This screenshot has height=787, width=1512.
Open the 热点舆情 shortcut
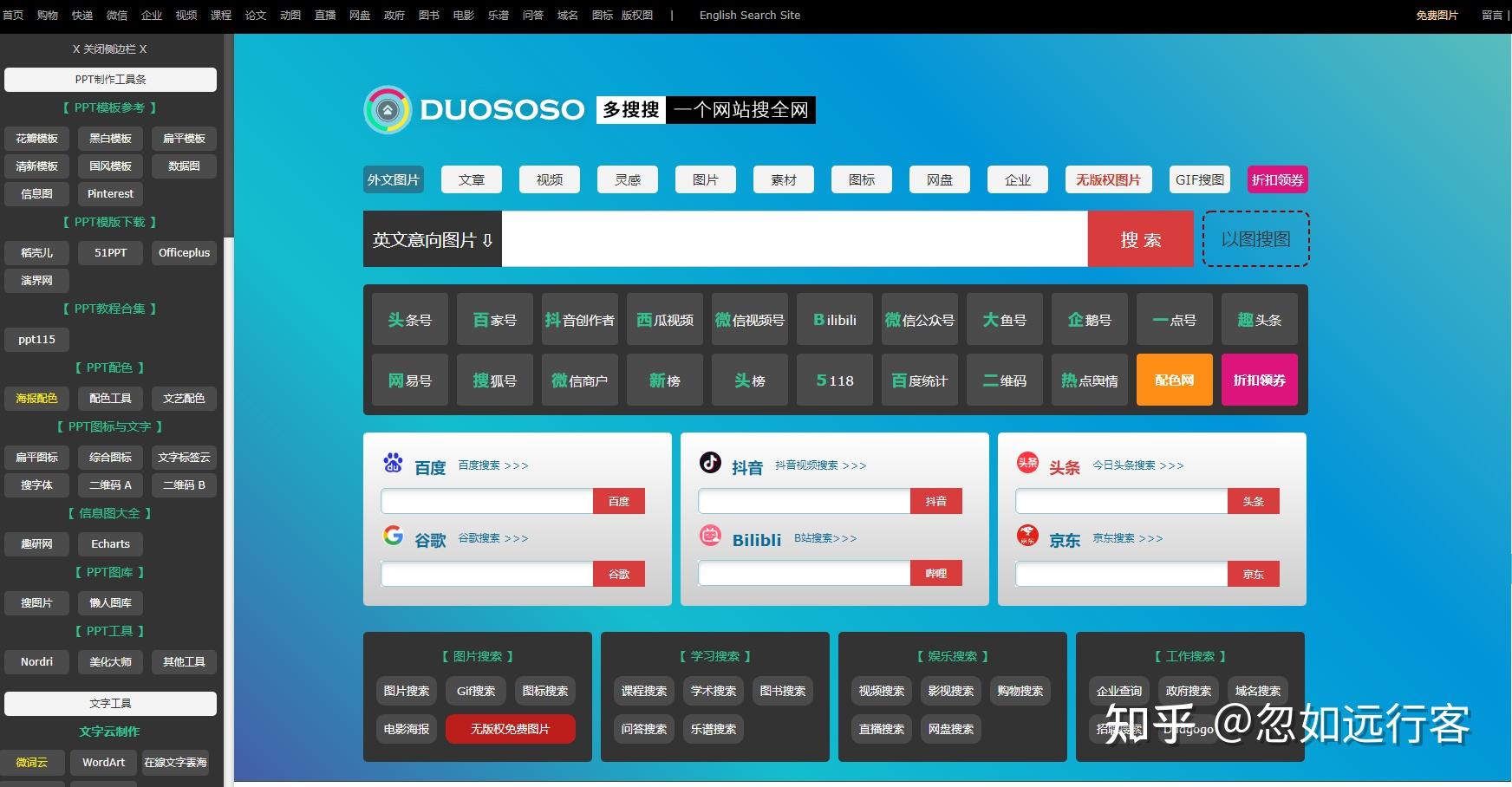click(x=1090, y=380)
